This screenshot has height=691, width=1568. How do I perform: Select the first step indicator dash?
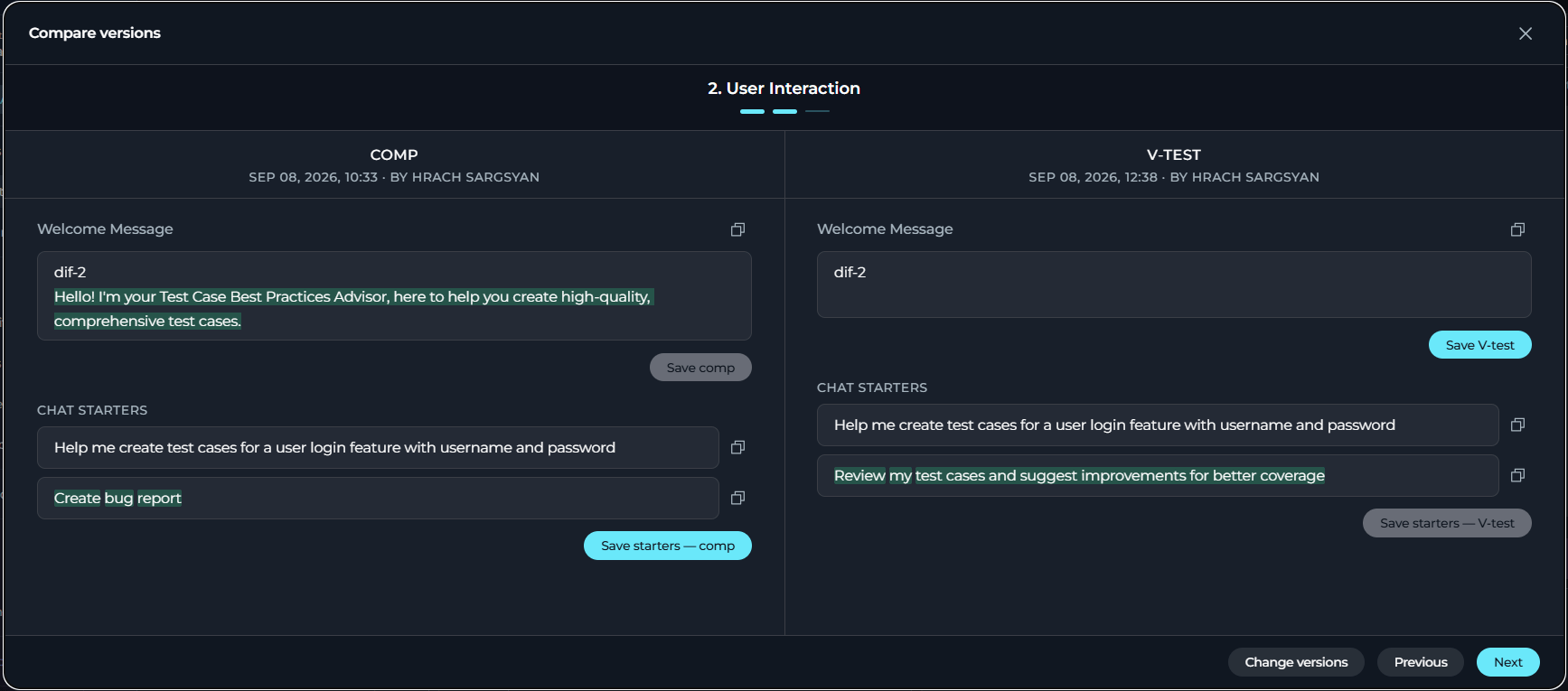pos(752,111)
